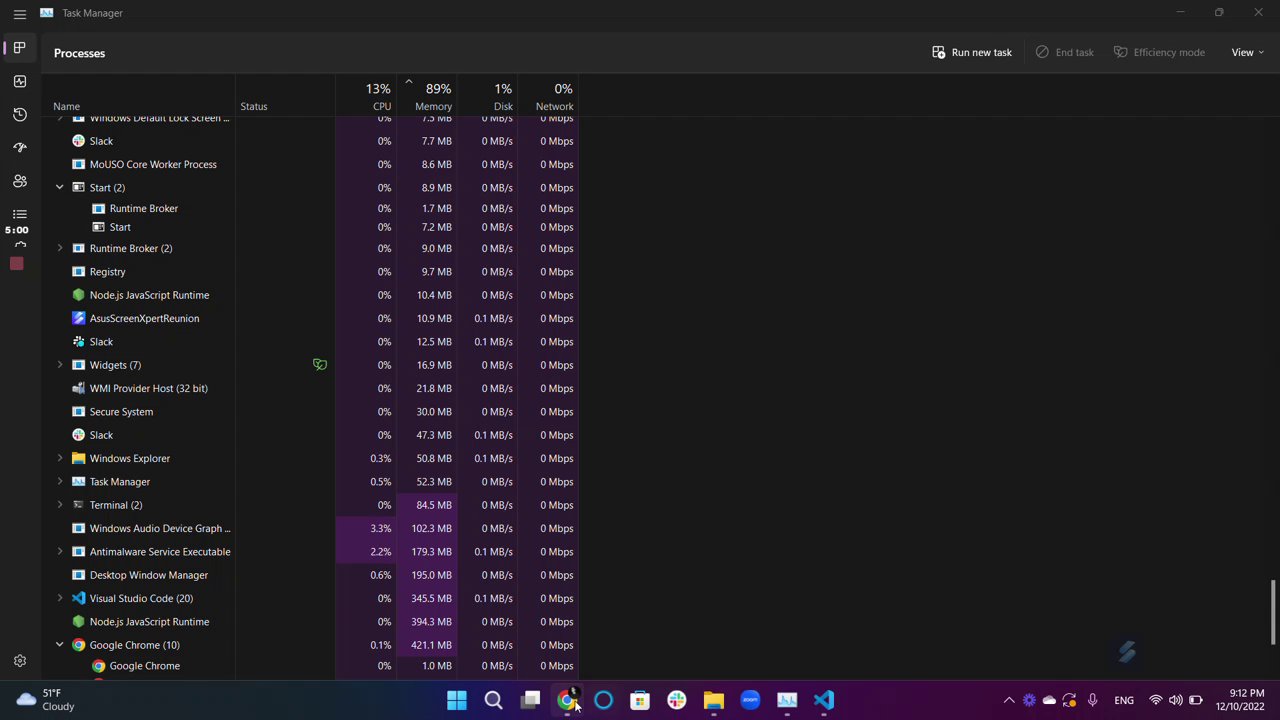Select the Registry process row

pos(309,272)
